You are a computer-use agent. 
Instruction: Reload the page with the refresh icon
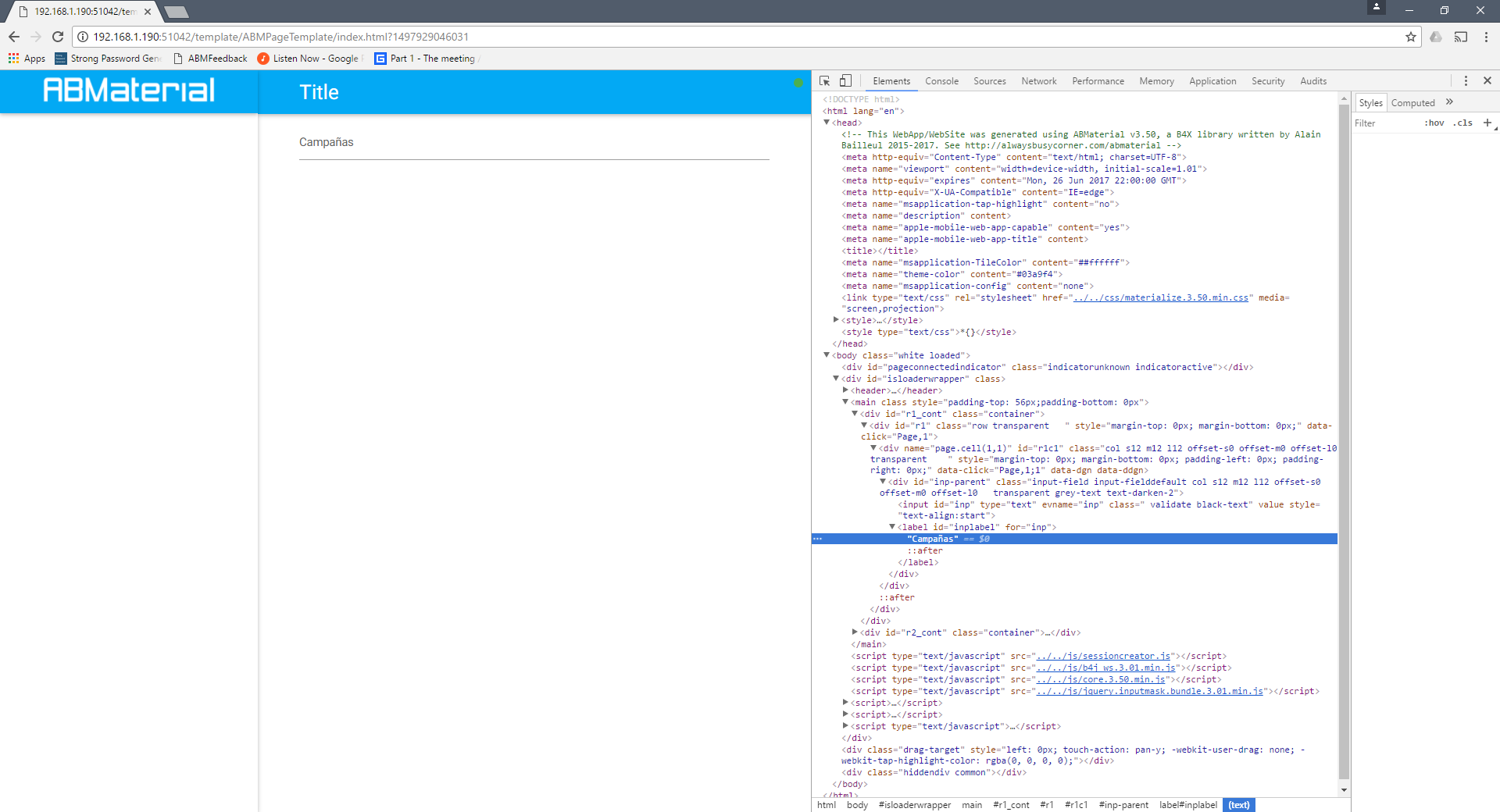[58, 37]
